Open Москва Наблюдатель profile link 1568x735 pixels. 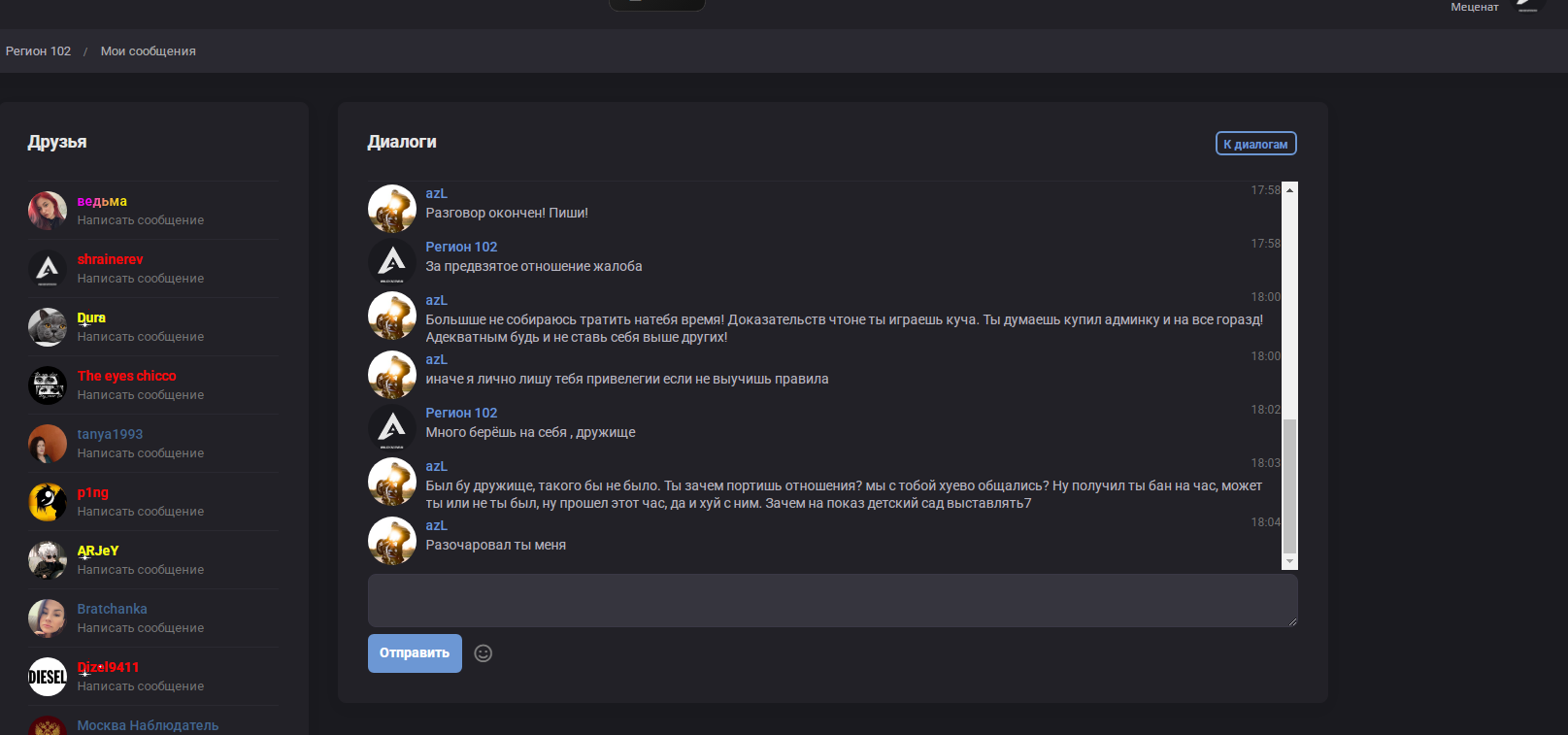coord(148,725)
